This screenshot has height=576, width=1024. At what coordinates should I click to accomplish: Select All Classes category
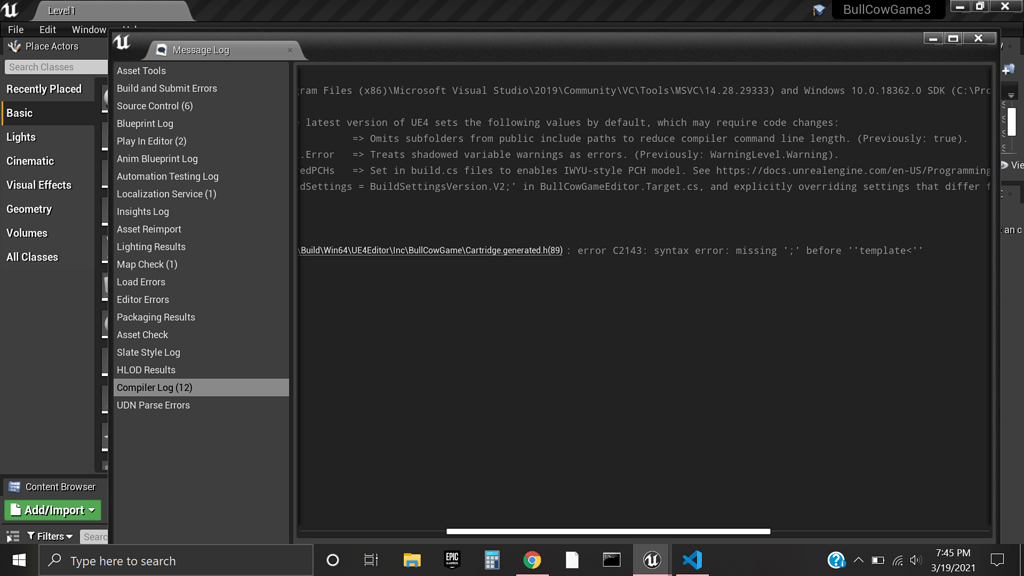click(x=48, y=257)
